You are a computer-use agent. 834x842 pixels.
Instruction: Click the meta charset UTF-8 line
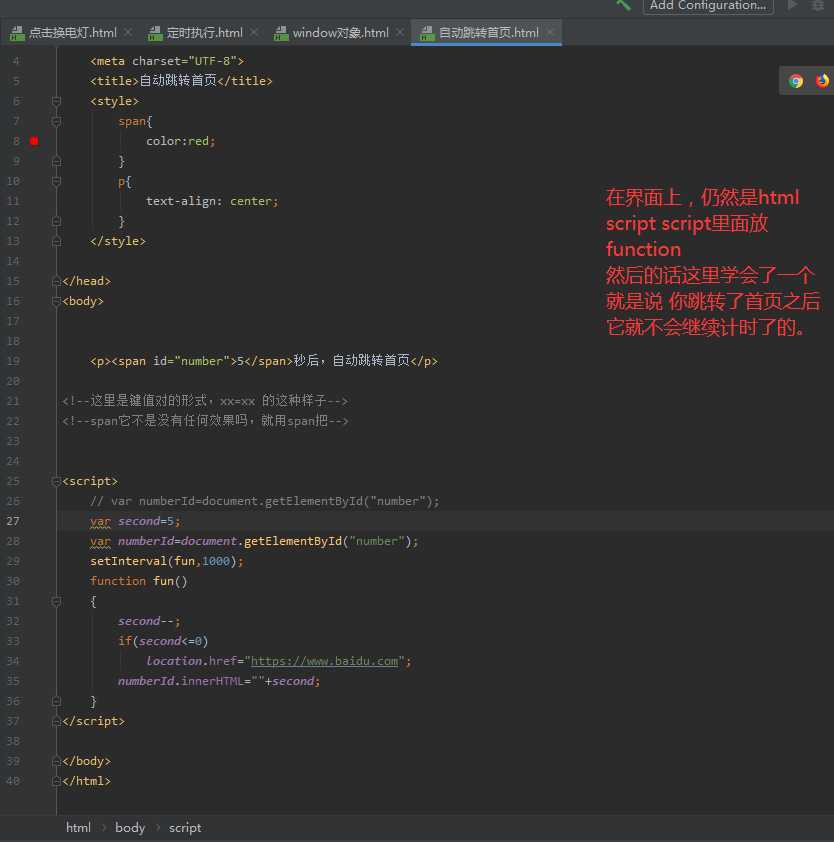167,61
